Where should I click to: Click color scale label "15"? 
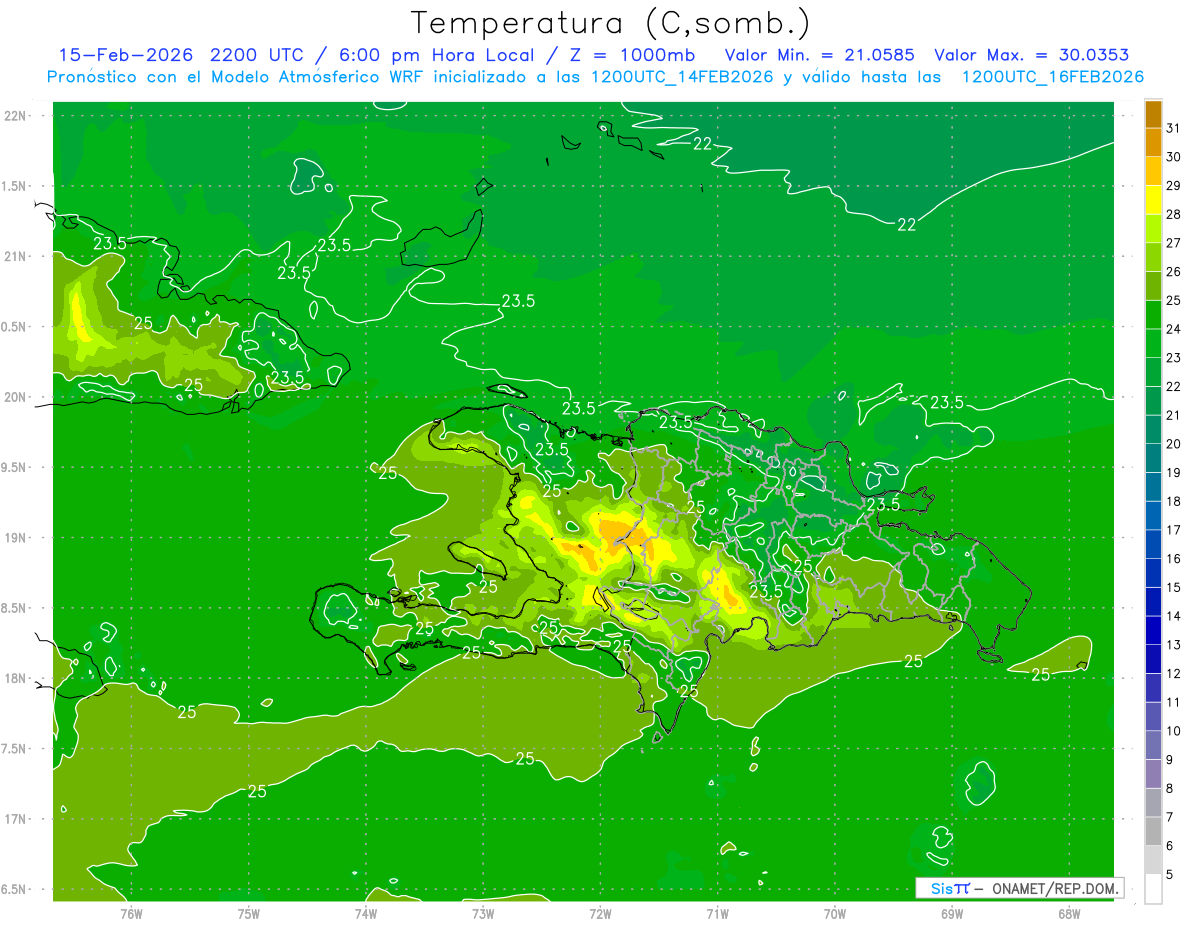pos(1174,588)
